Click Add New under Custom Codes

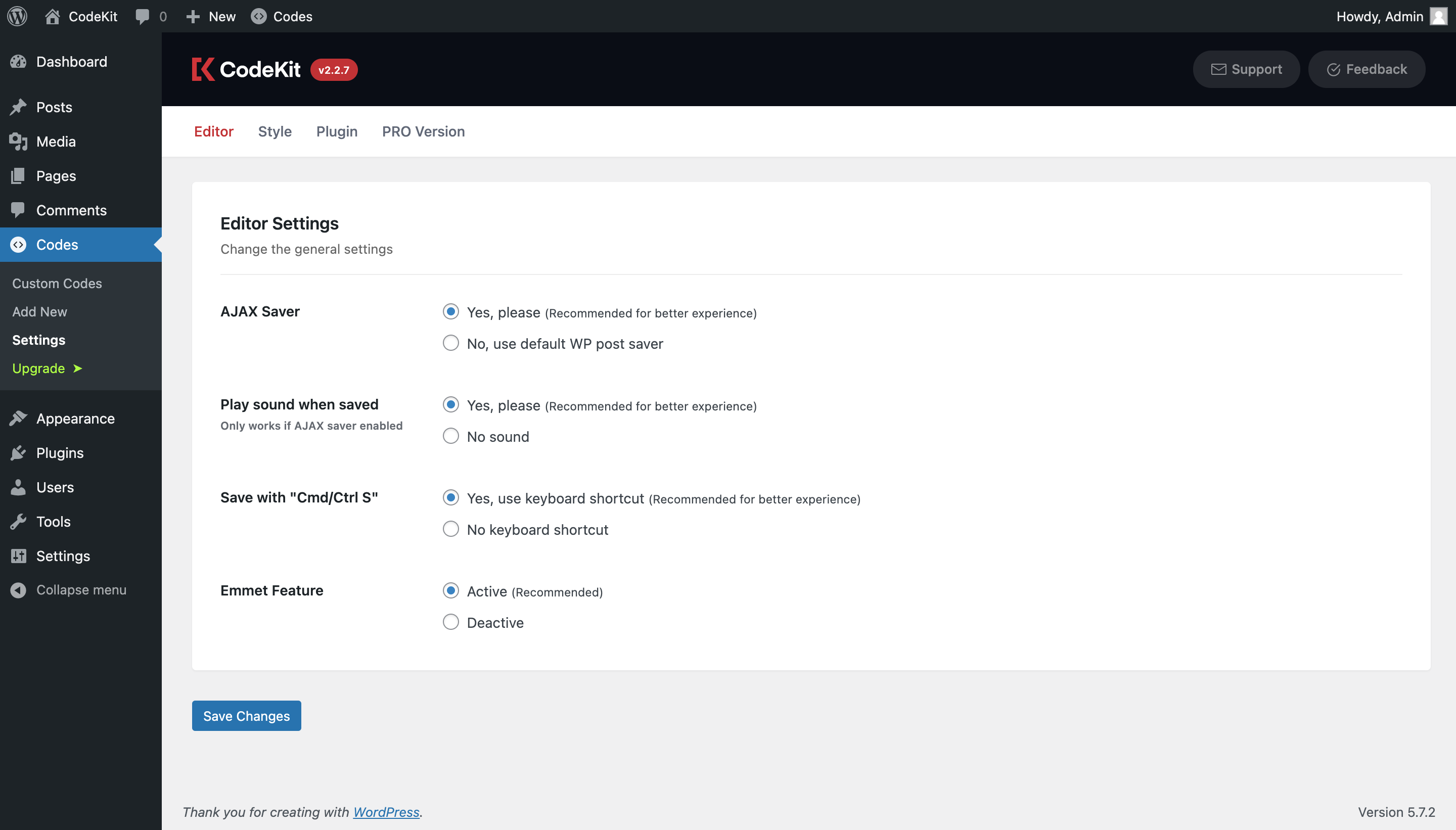39,311
